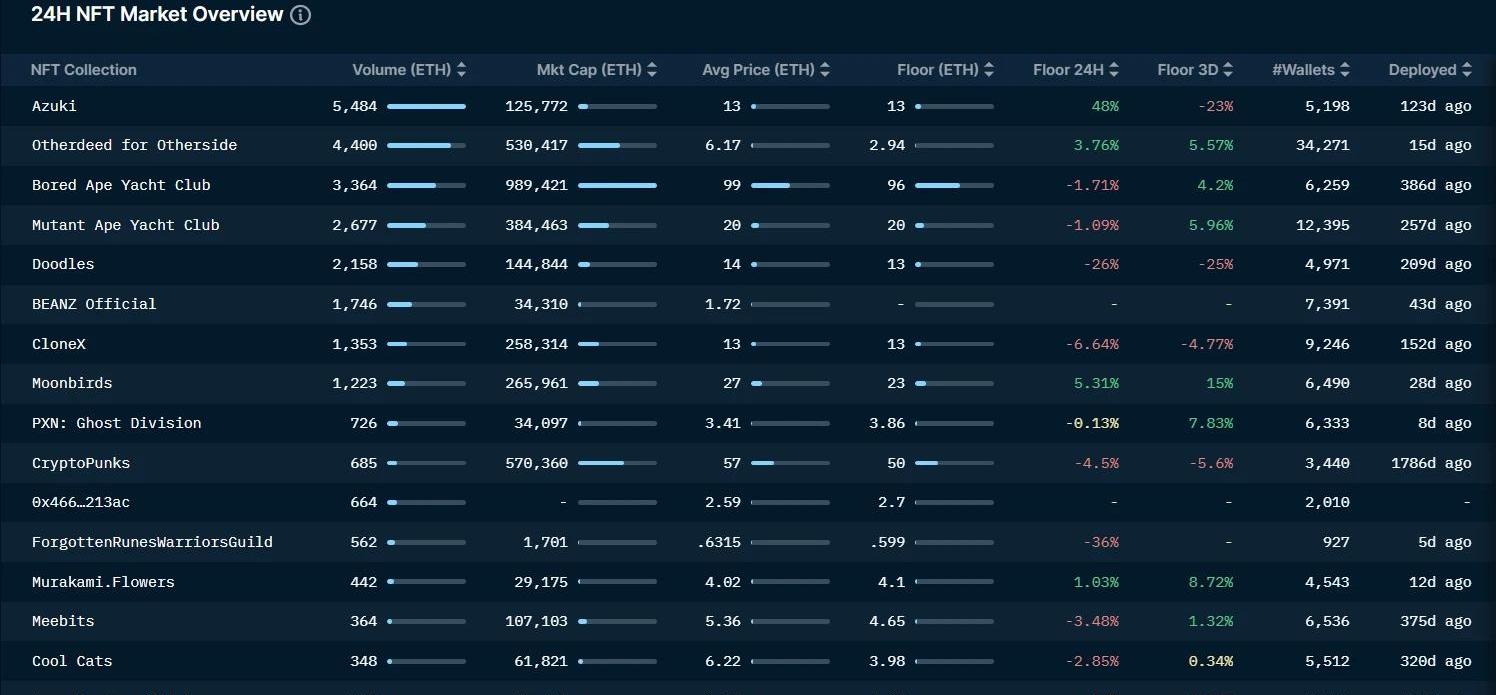
Task: Click CloneX wallets count 9,246
Action: (1327, 344)
